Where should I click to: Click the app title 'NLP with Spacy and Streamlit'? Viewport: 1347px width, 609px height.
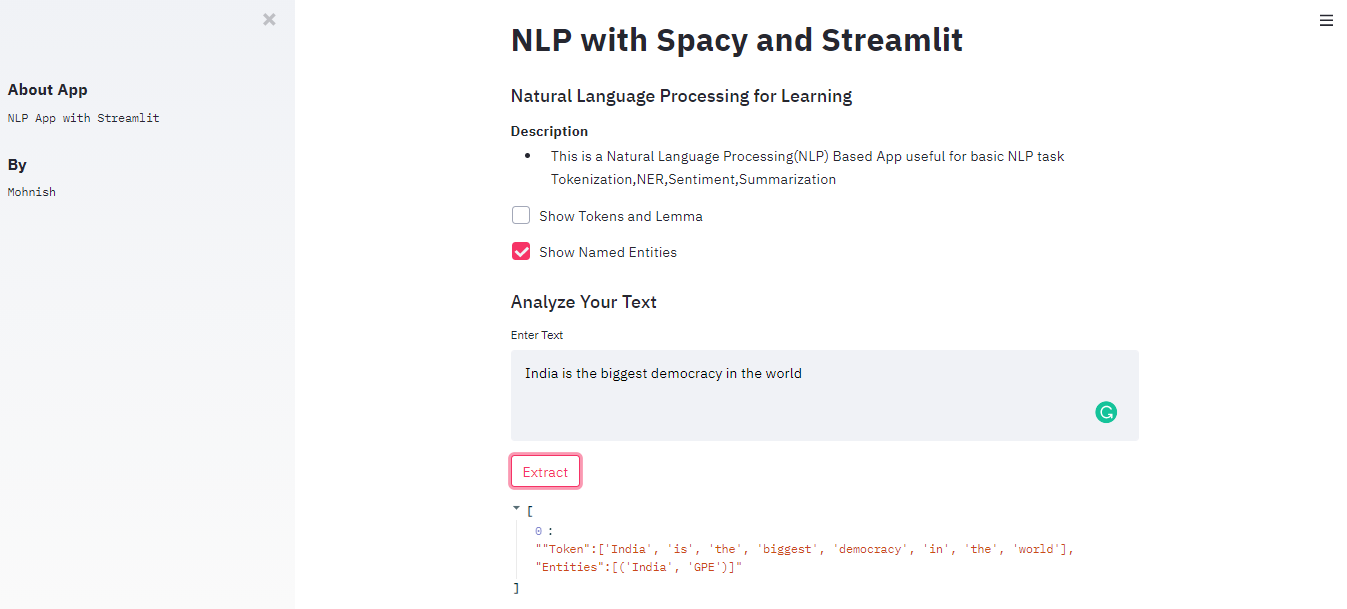[x=736, y=40]
